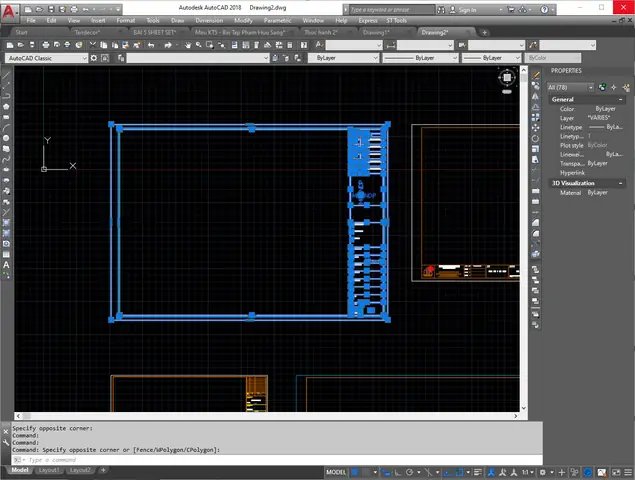Click Quick Access toolbar Save icon
Viewport: 635px width, 480px height.
click(x=51, y=9)
